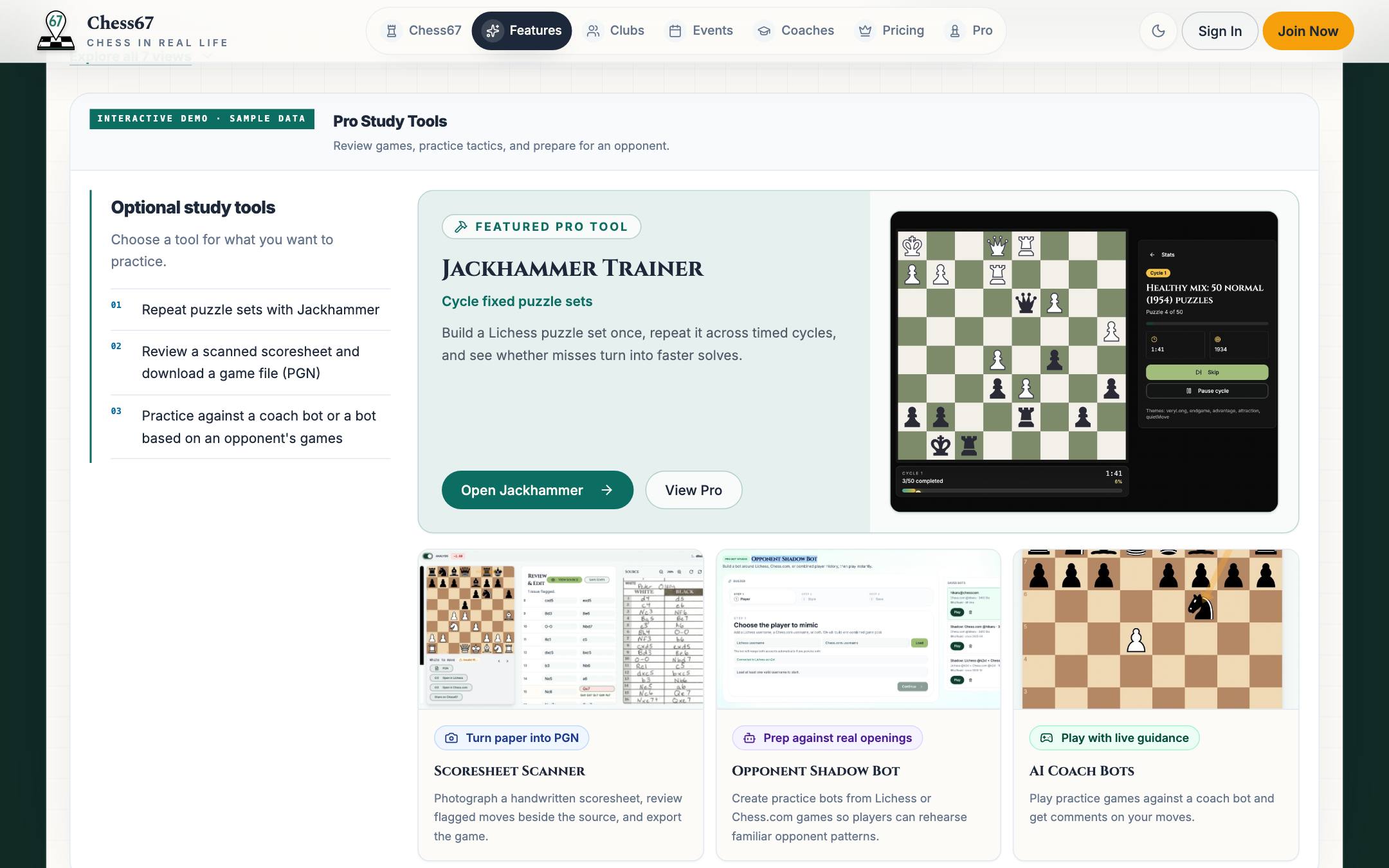Viewport: 1389px width, 868px height.
Task: Click the bot icon on Prep against real openings
Action: (749, 738)
